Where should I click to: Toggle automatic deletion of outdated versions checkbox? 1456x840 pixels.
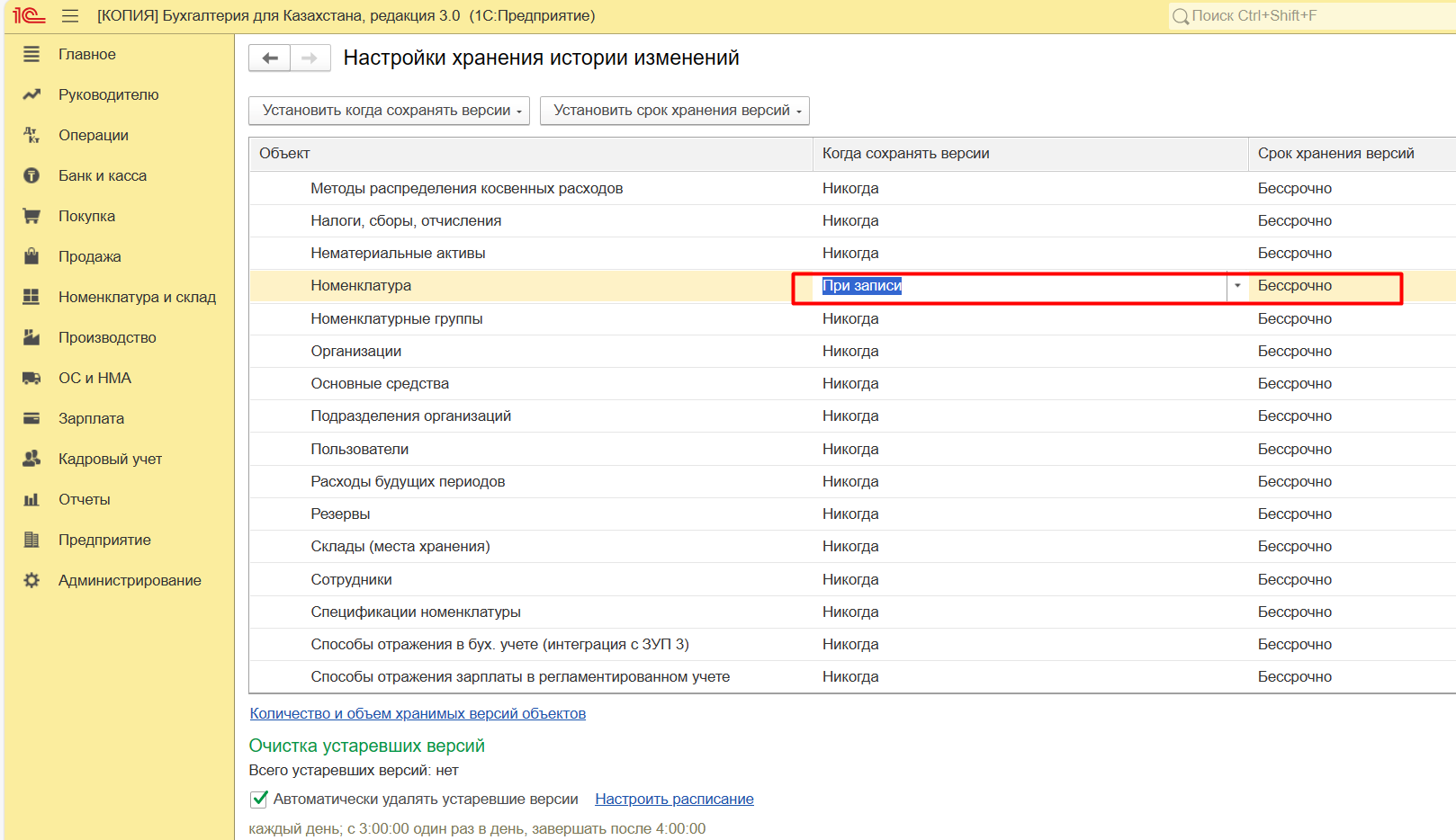(x=259, y=799)
